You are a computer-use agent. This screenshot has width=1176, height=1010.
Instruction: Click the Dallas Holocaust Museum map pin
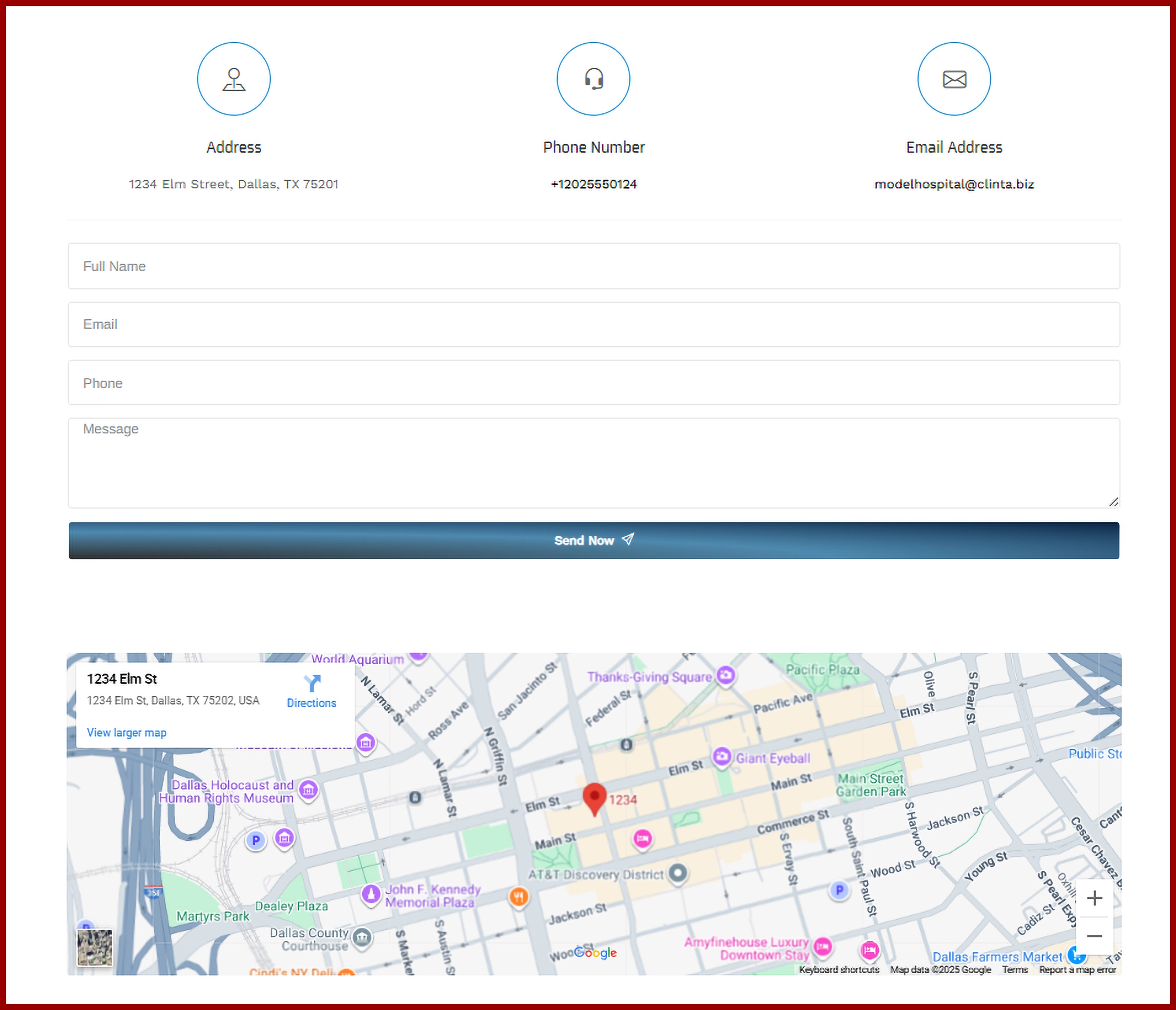[x=308, y=789]
